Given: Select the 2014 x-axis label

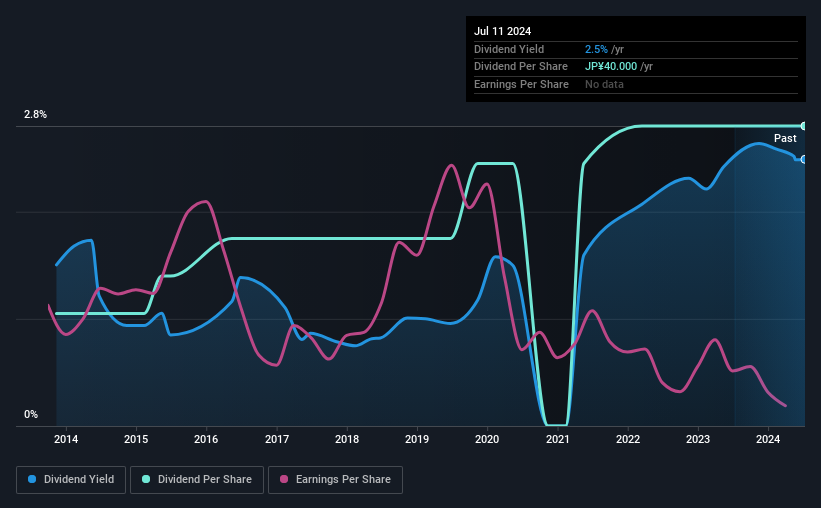Looking at the screenshot, I should 66,439.
